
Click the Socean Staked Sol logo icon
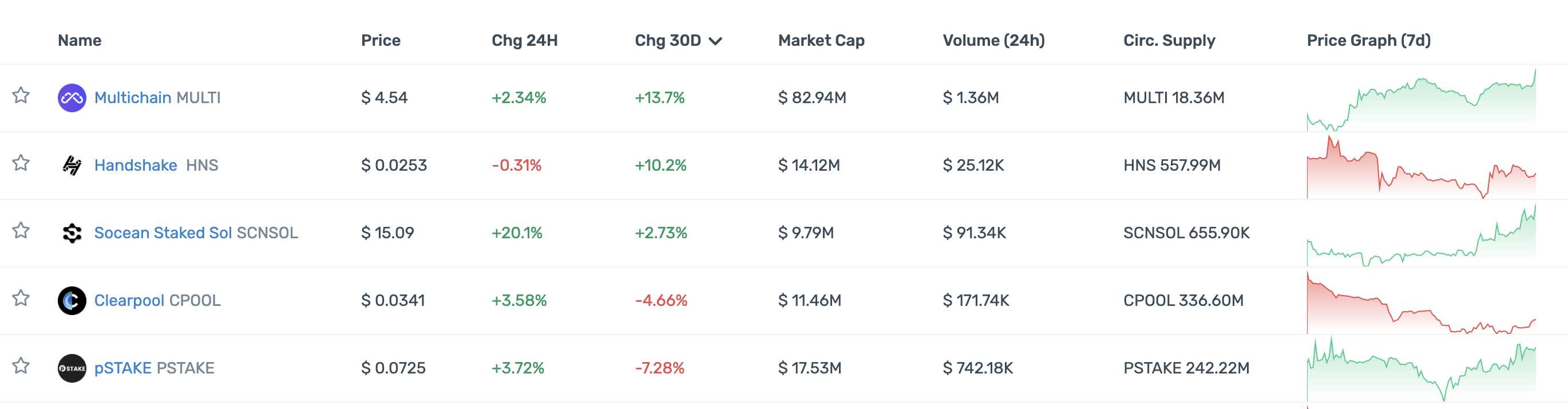coord(72,233)
